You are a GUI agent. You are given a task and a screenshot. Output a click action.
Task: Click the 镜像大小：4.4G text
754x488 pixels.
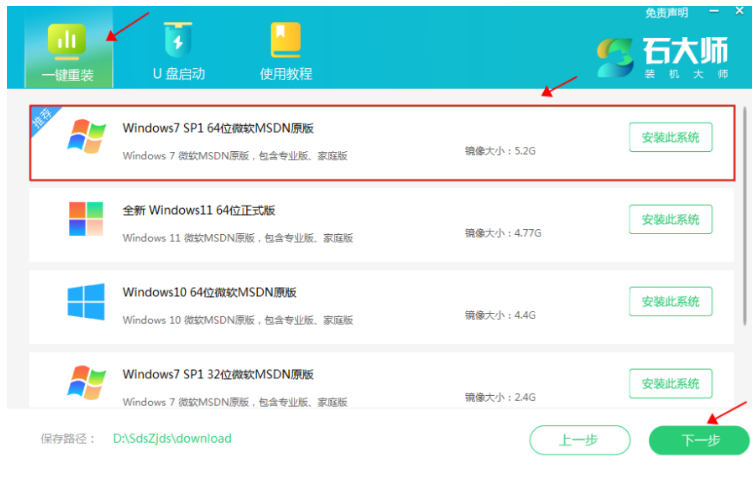(x=500, y=315)
